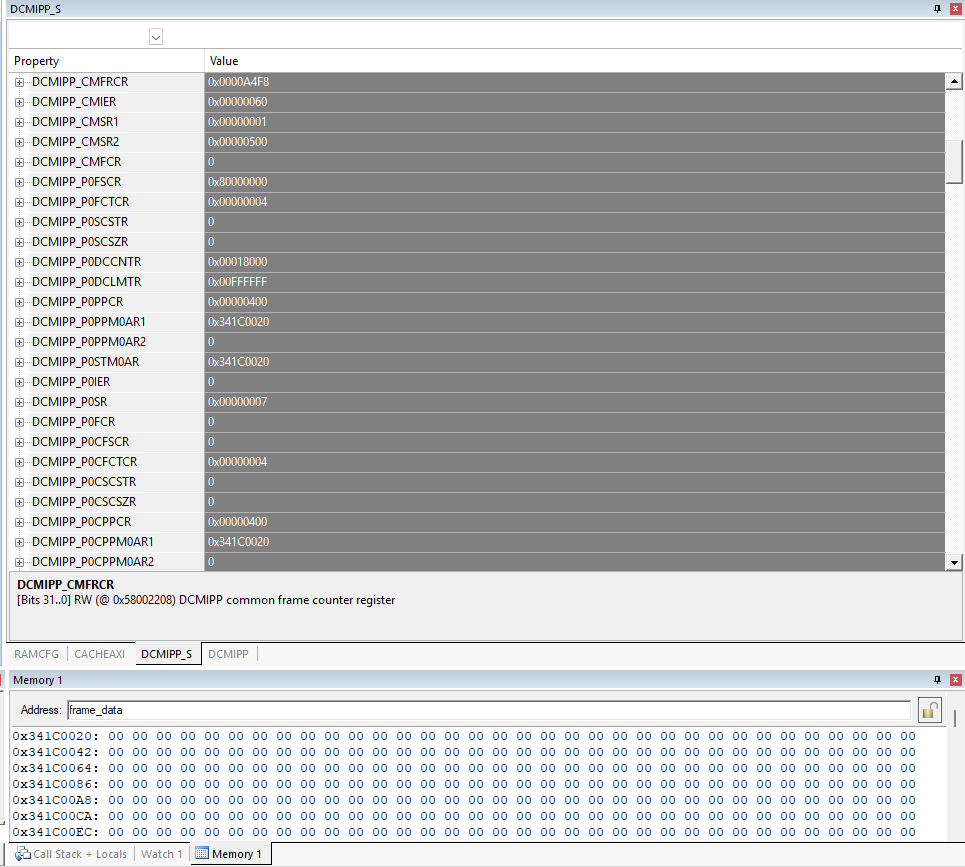Click memory row address 0x341C0086

pyautogui.click(x=55, y=785)
